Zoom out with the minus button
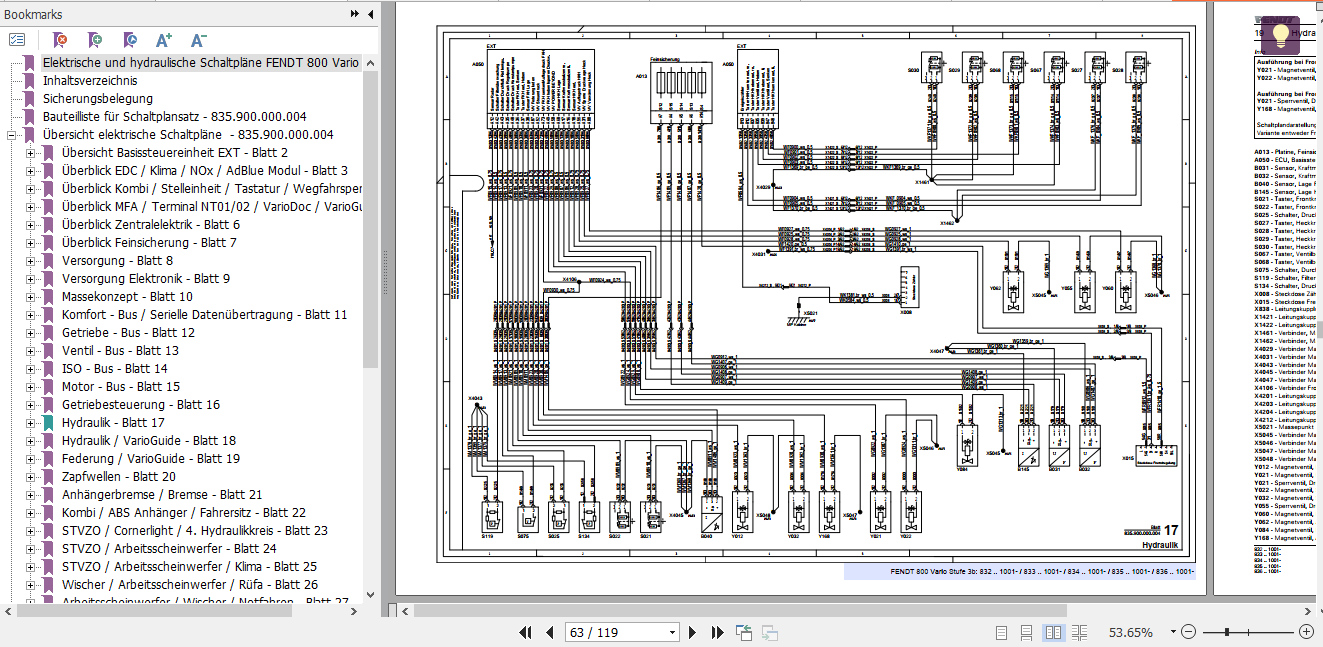Screen dimensions: 1323x647 coord(1188,632)
